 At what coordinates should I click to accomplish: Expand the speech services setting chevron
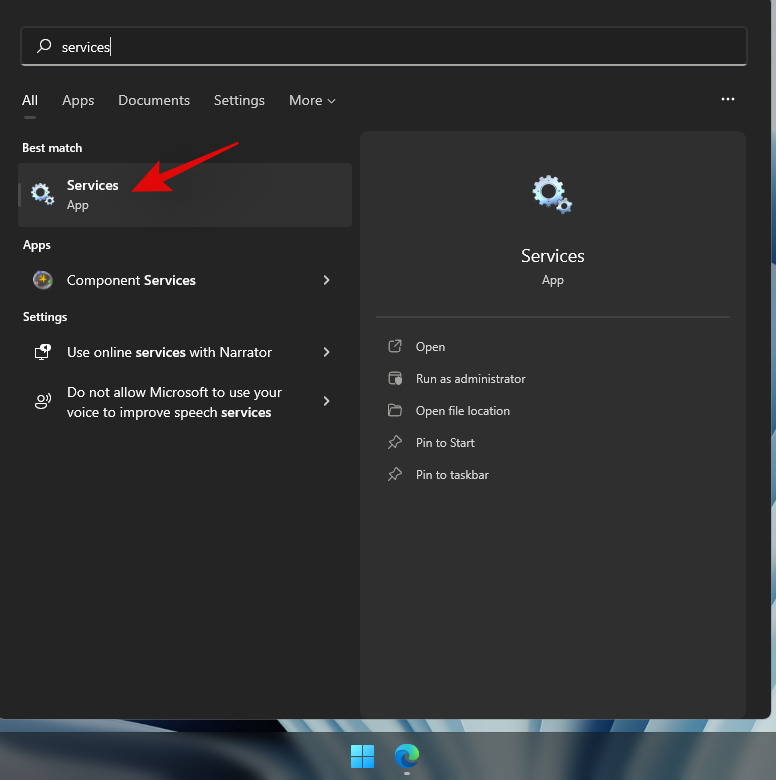pos(326,401)
